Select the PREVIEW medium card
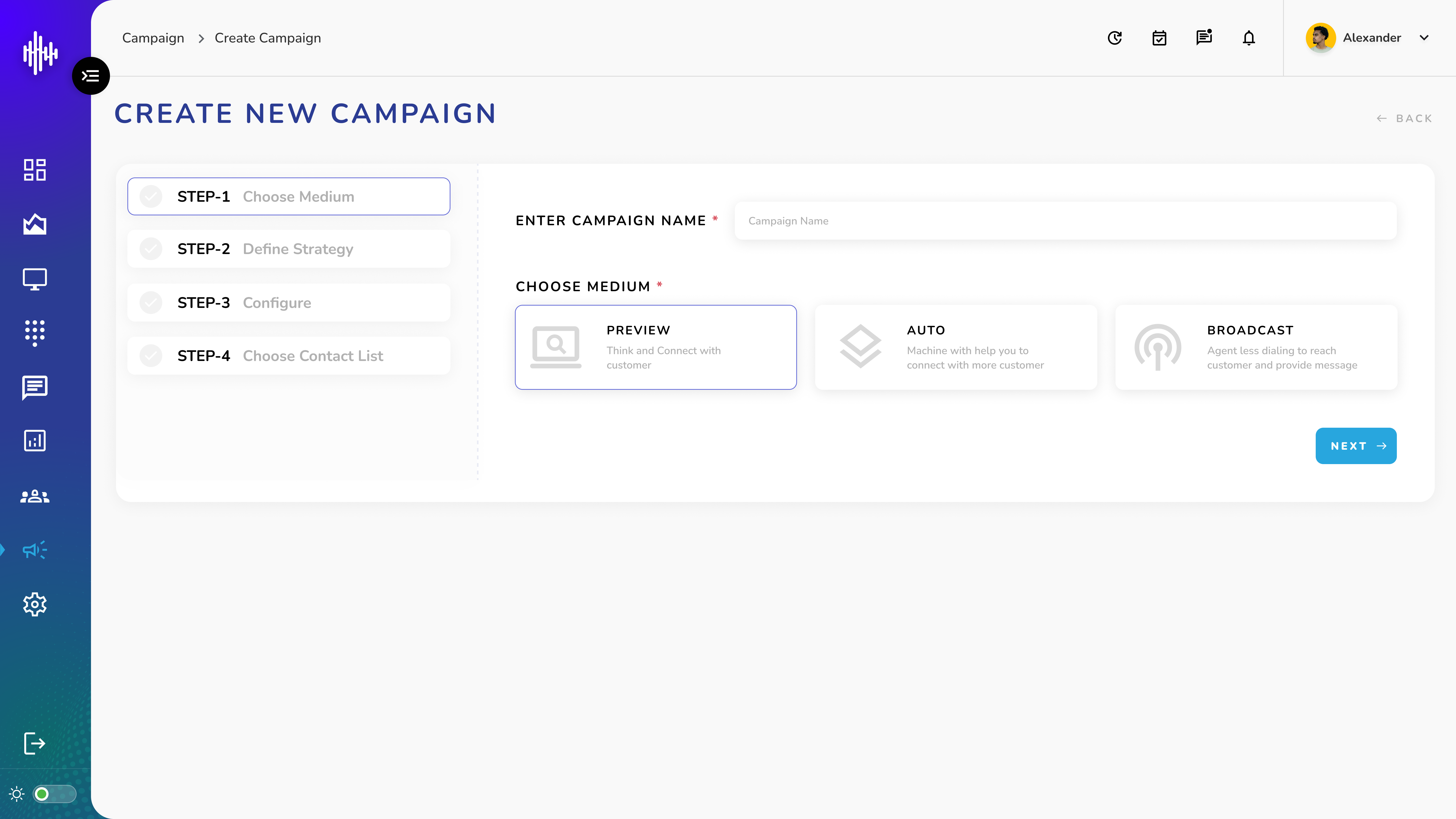This screenshot has height=819, width=1456. click(x=656, y=347)
